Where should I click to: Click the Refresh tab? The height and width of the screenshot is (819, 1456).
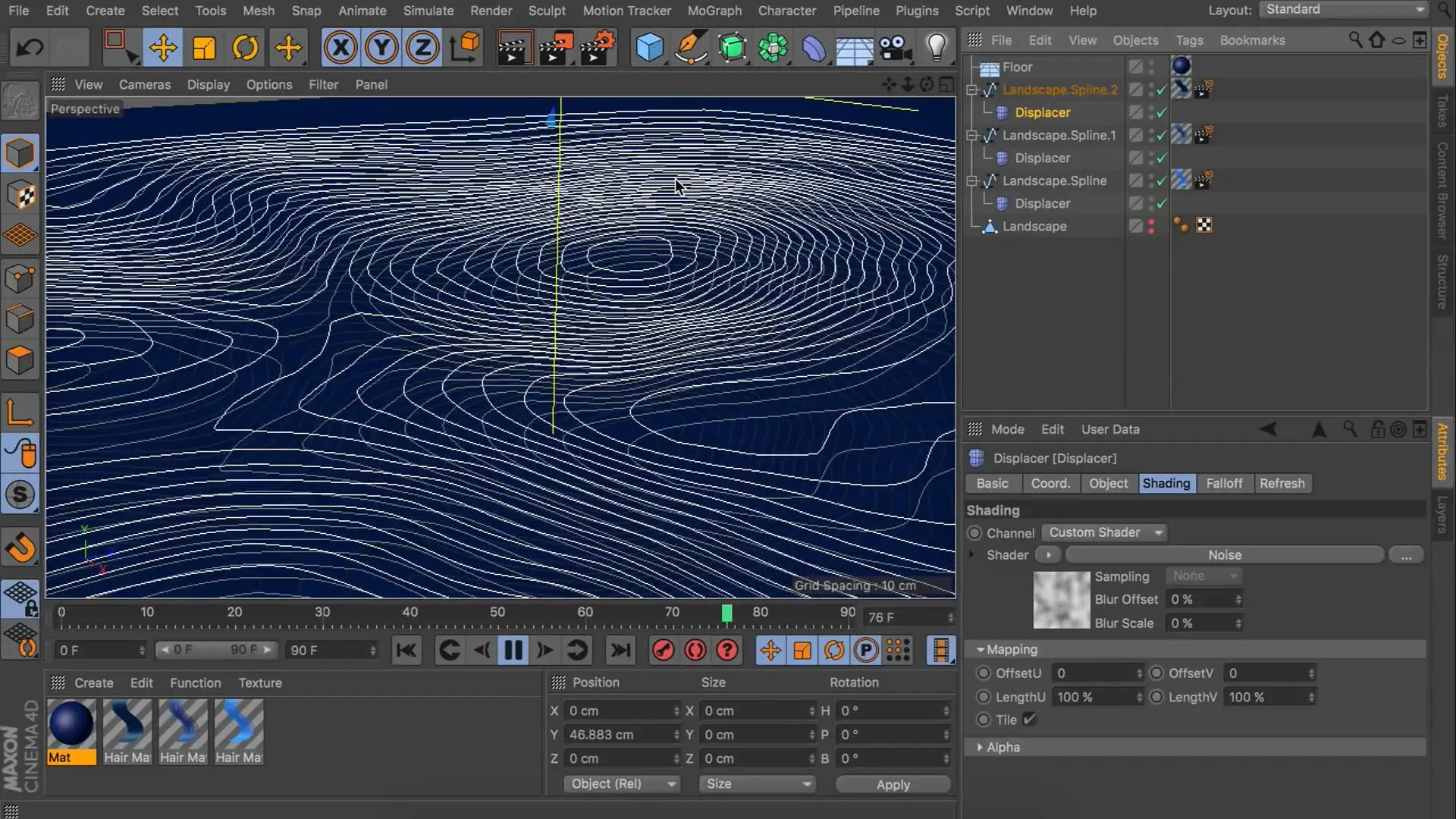(x=1282, y=483)
